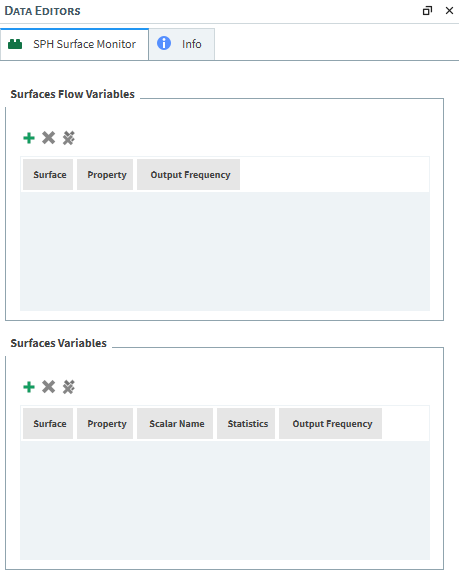
Task: Click the green SPH Surface Monitor tab icon
Action: pos(15,44)
